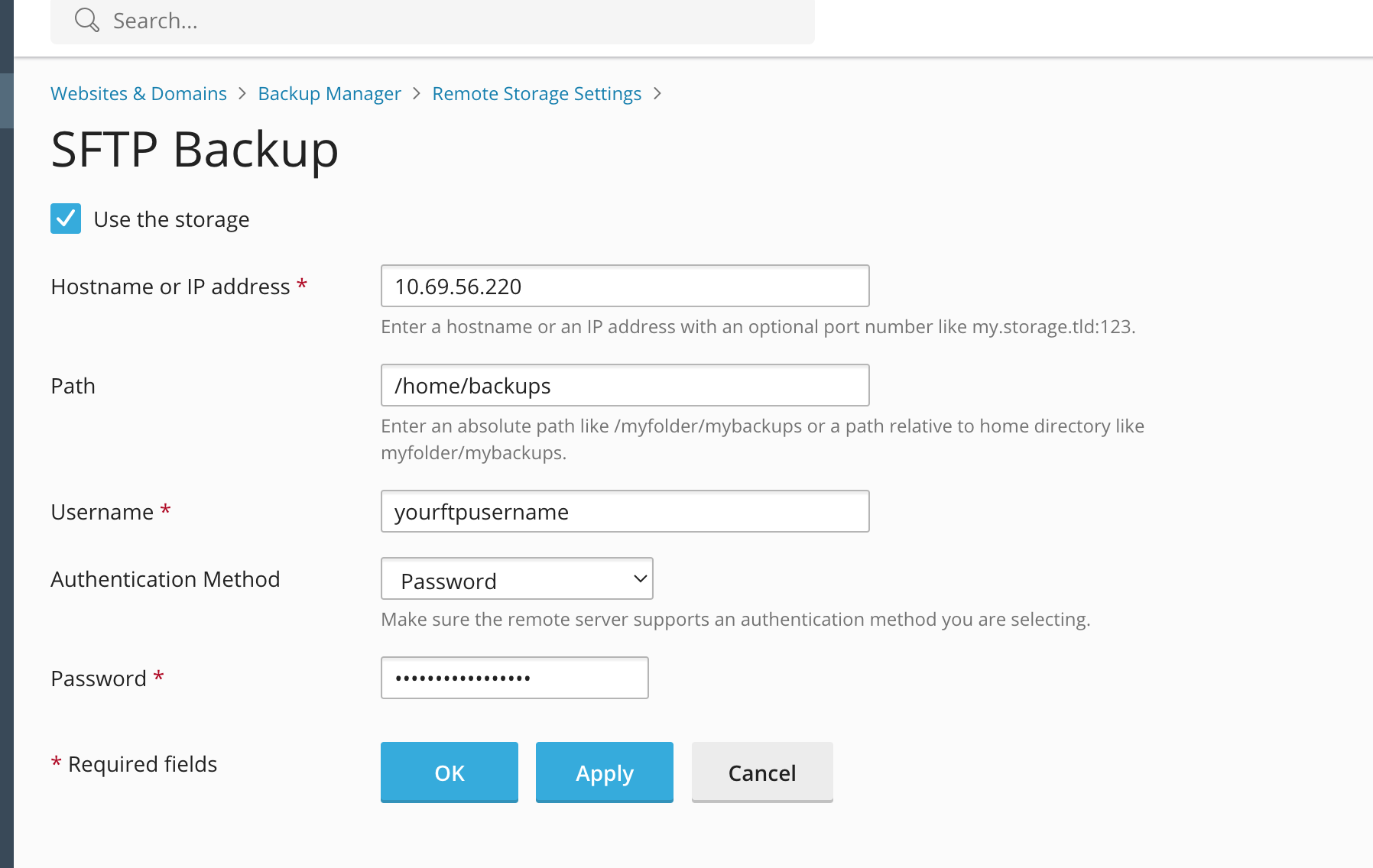Screen dimensions: 1373x868
Task: Navigate to Backup Manager breadcrumb
Action: 329,93
